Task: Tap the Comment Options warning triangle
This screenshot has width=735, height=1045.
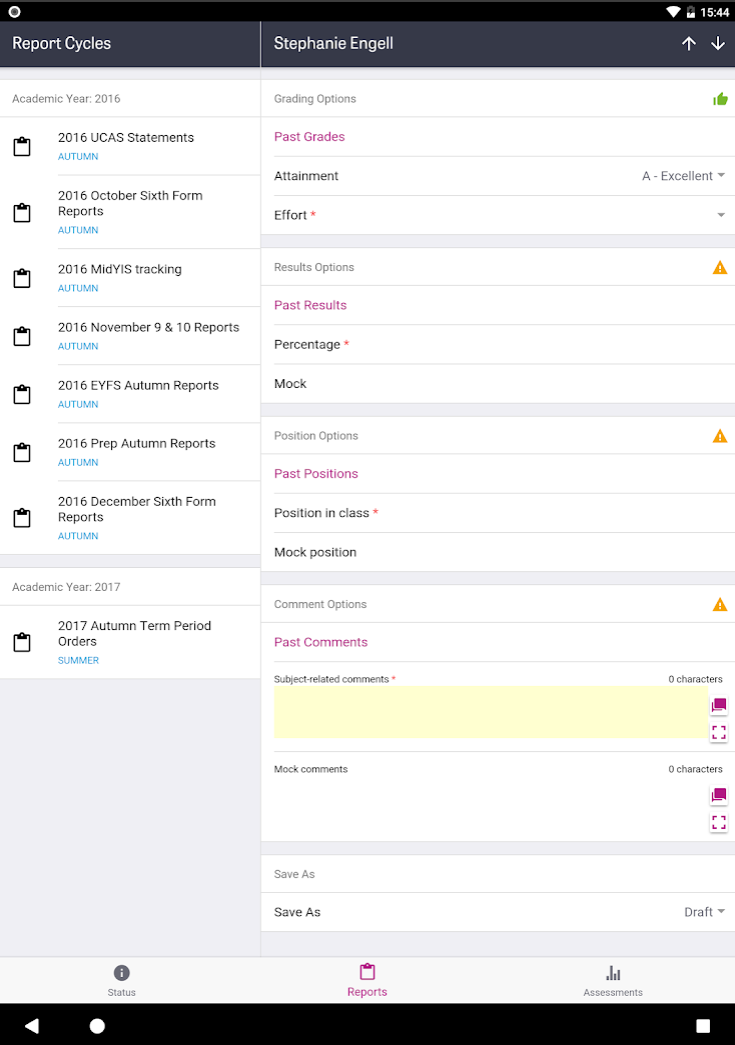Action: tap(720, 604)
